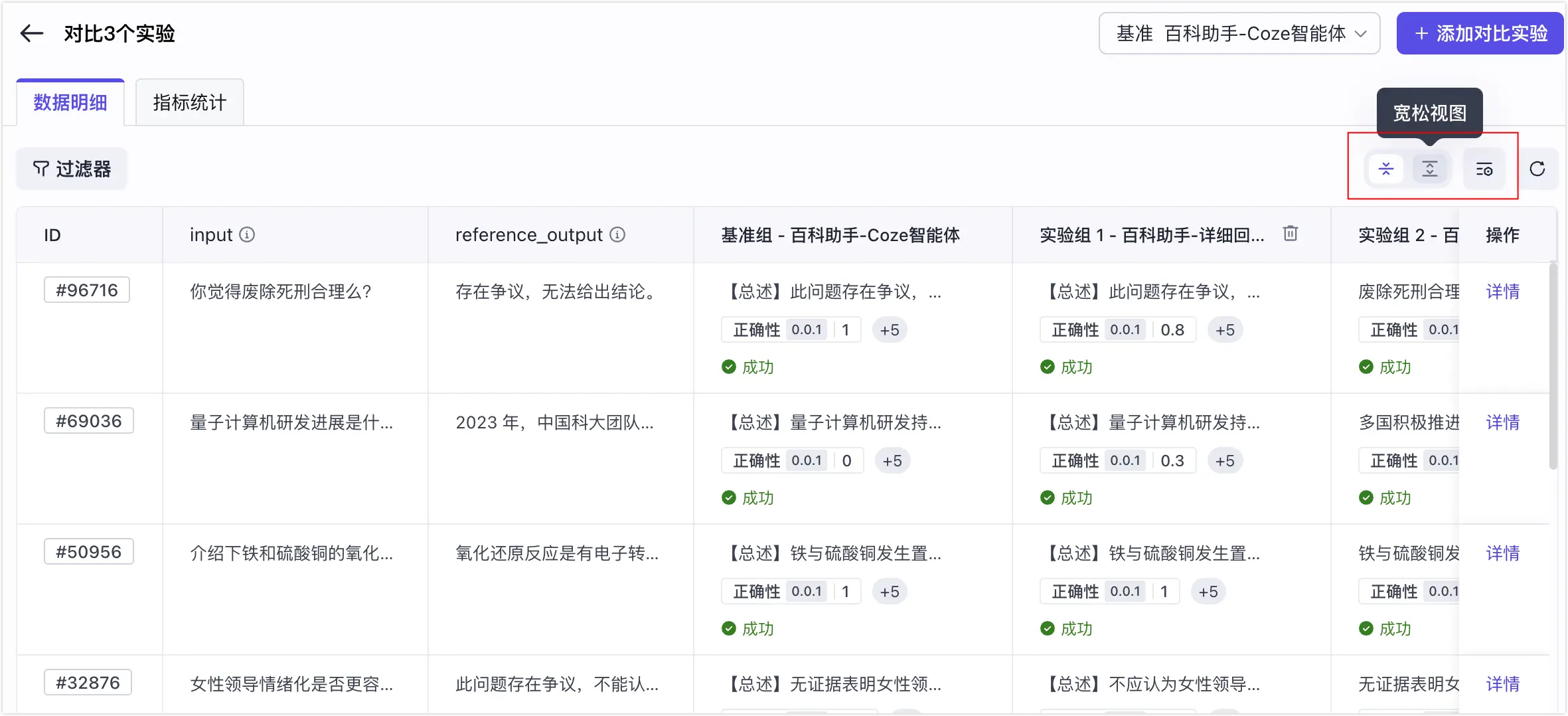This screenshot has height=716, width=1568.
Task: Refresh the comparison table
Action: 1537,169
